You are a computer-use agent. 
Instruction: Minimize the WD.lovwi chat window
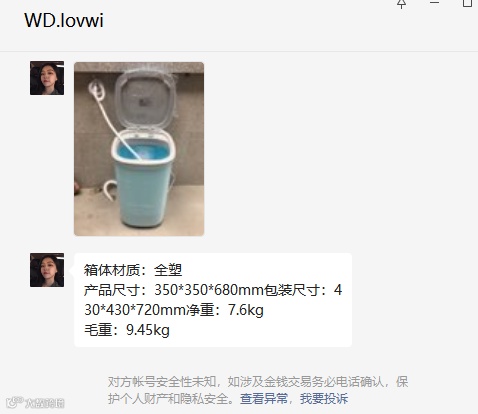(434, 3)
